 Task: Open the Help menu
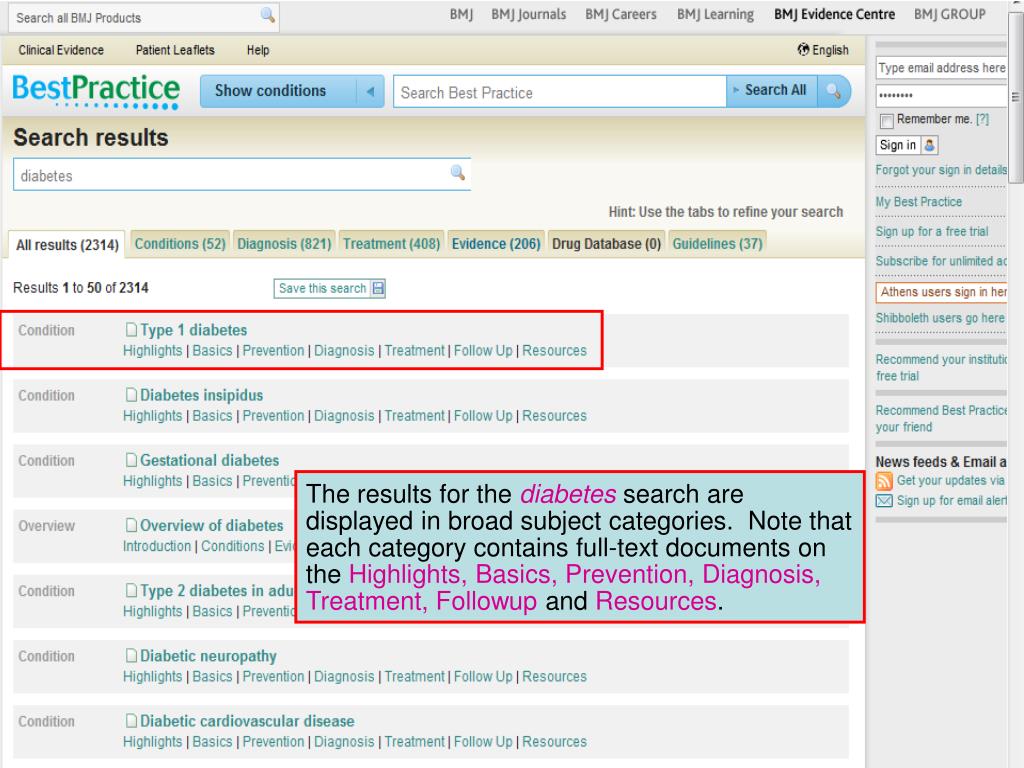pos(258,50)
